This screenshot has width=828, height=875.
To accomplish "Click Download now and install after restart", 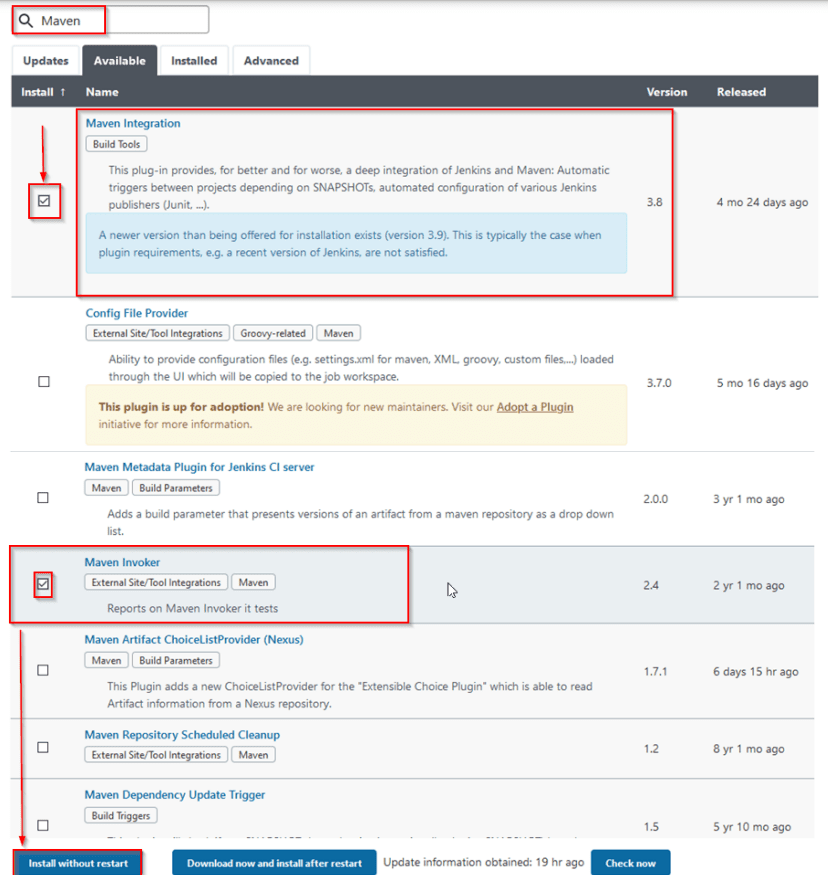I will [274, 863].
